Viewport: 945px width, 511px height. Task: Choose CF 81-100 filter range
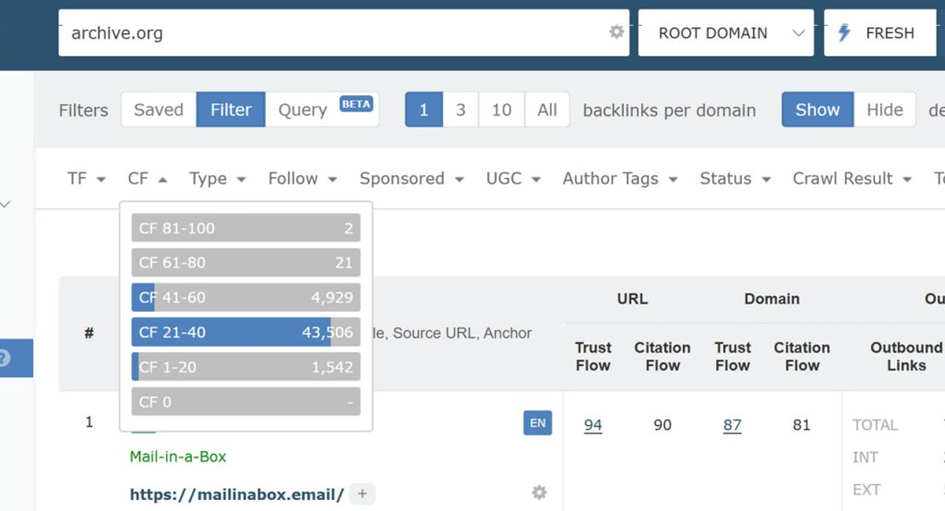[246, 228]
